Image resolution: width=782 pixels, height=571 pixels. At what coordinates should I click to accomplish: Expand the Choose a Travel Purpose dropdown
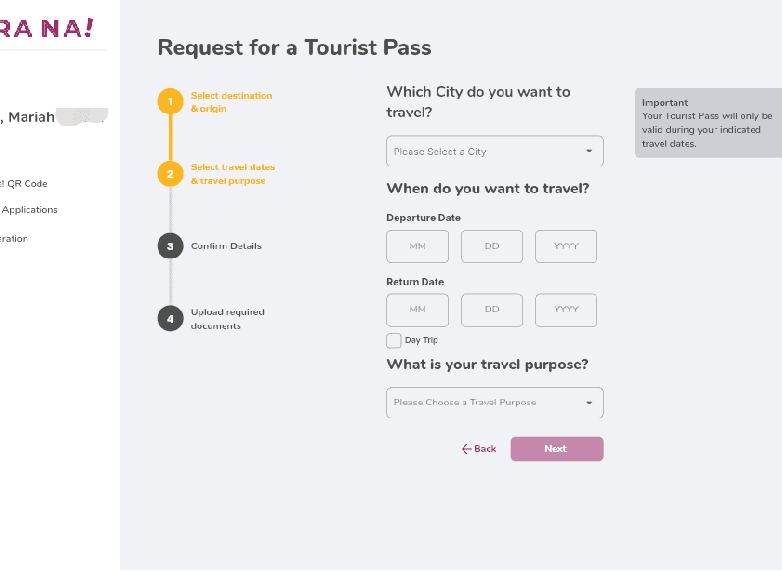[x=495, y=402]
